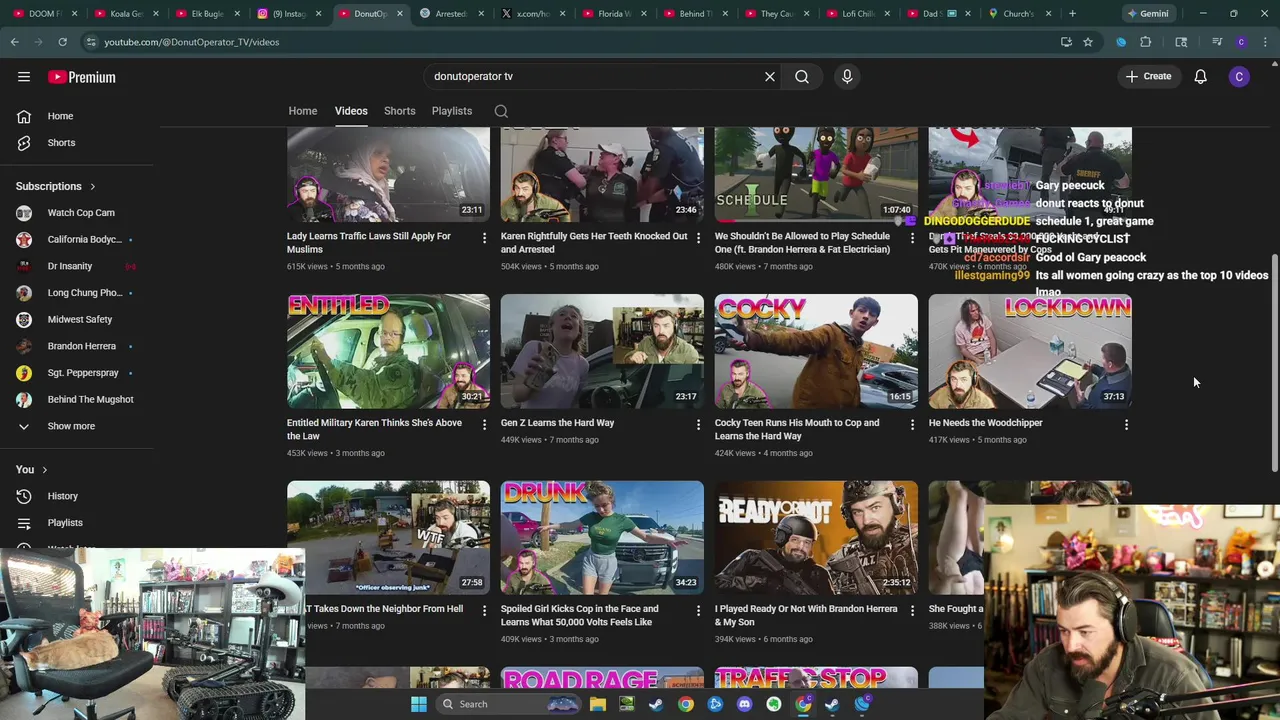The image size is (1280, 720).
Task: Play the COCKY teen video thumbnail
Action: pos(816,351)
